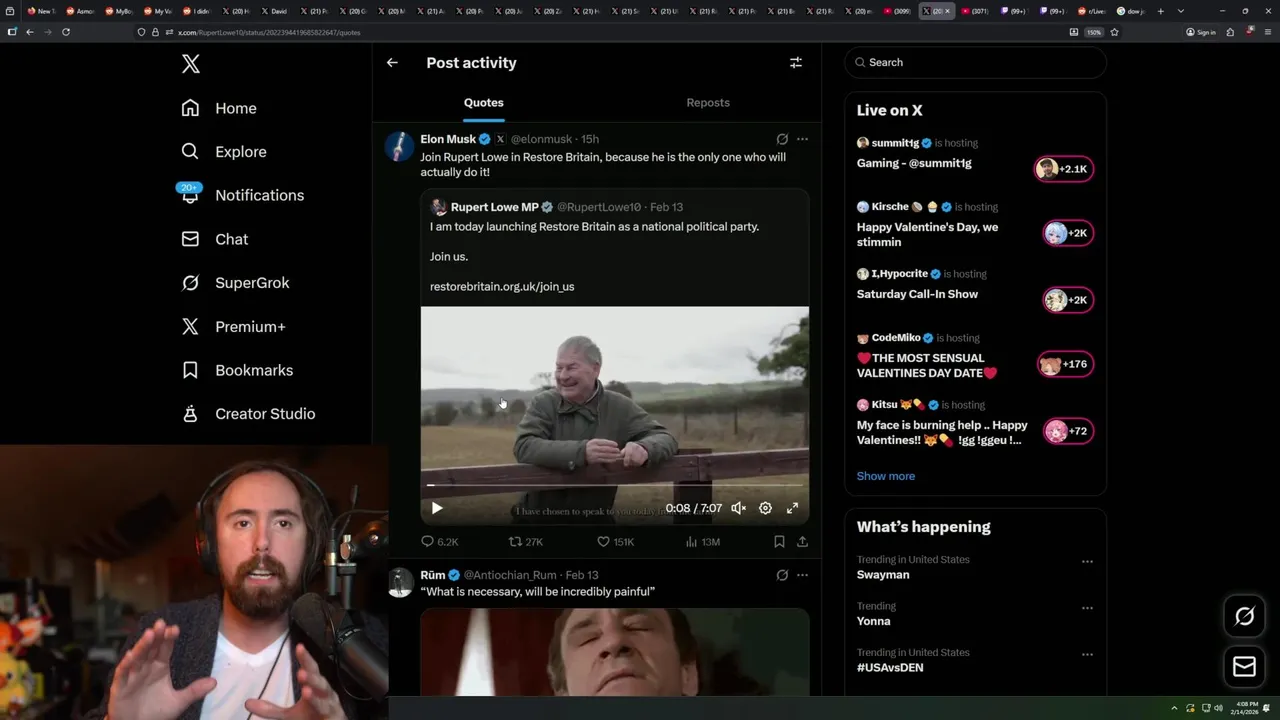Click the X logo in the sidebar

click(x=191, y=64)
